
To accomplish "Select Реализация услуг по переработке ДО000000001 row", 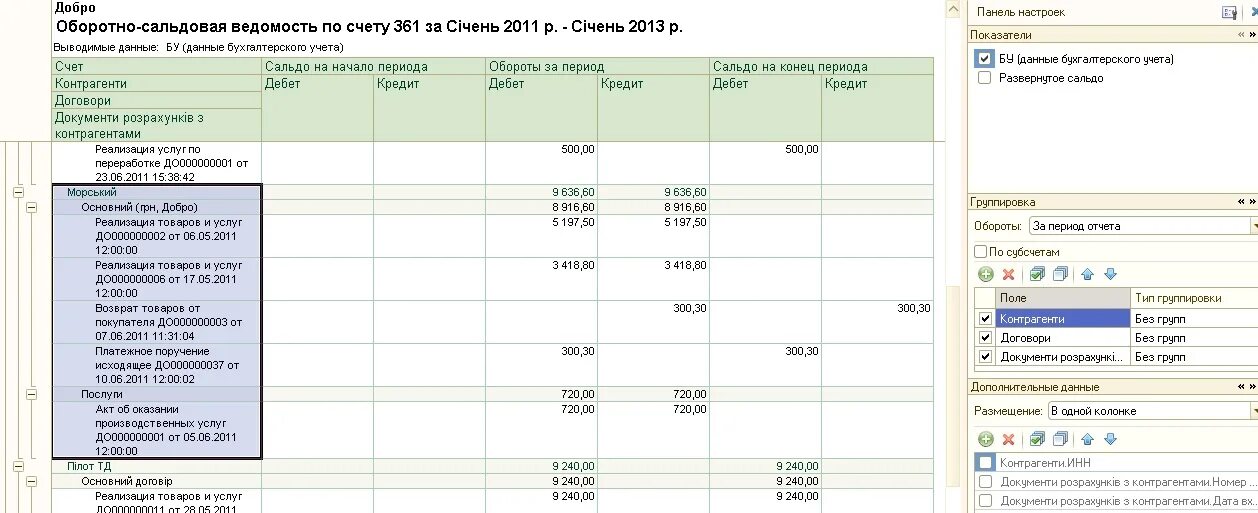I will tap(157, 163).
